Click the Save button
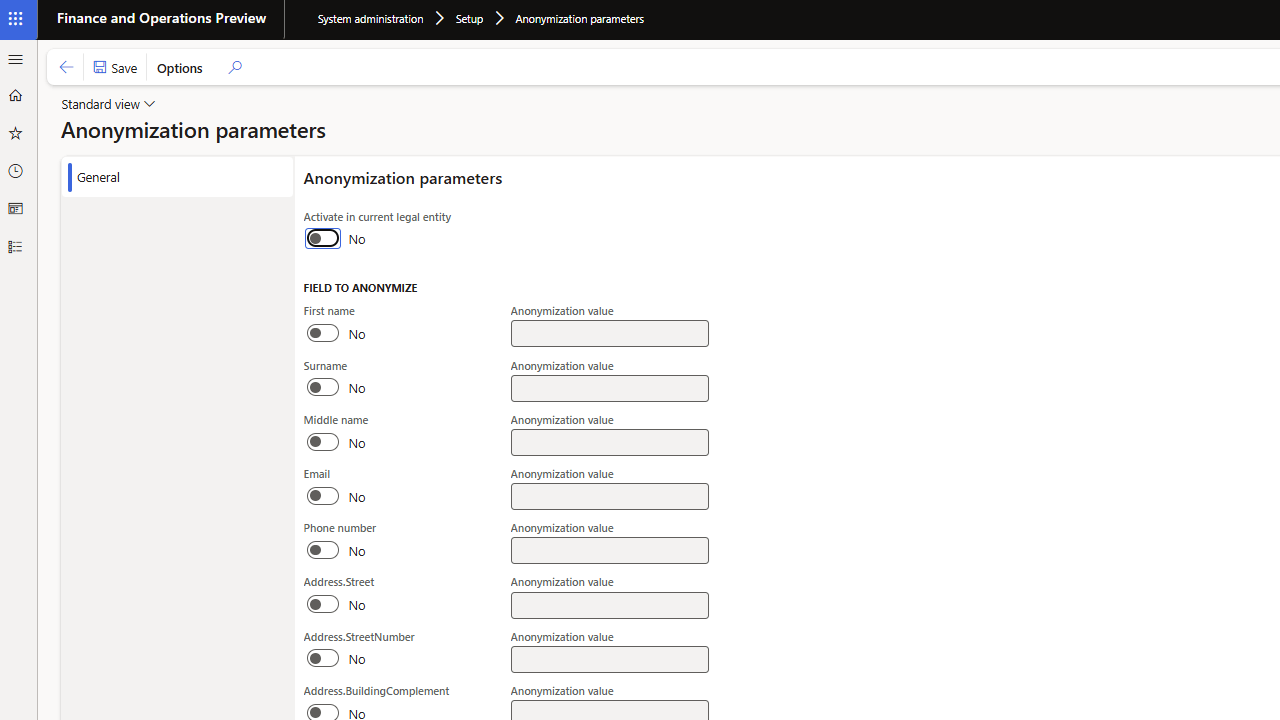This screenshot has width=1280, height=720. point(115,67)
